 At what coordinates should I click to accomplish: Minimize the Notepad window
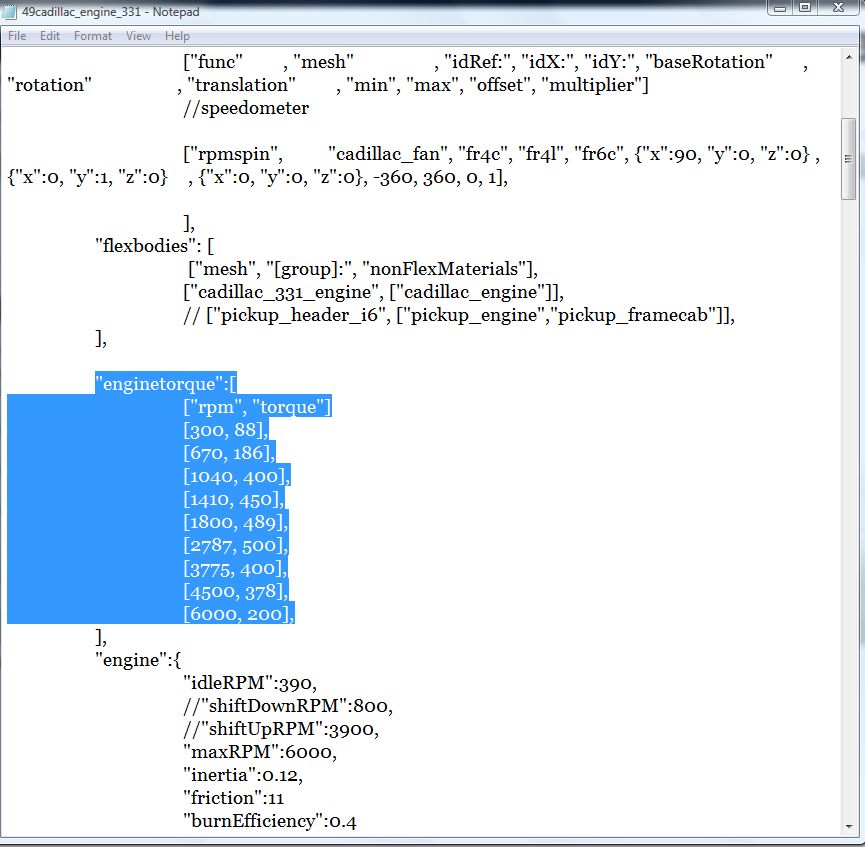[x=779, y=8]
